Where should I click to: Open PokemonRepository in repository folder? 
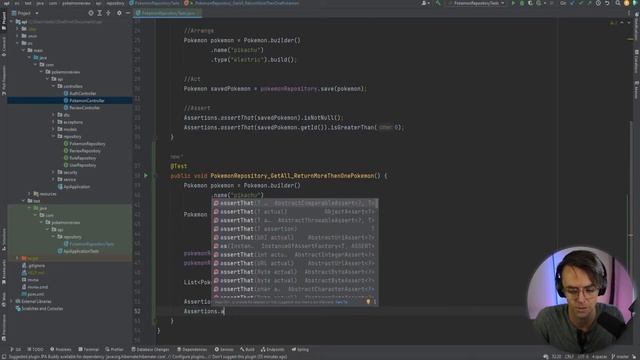[x=84, y=144]
